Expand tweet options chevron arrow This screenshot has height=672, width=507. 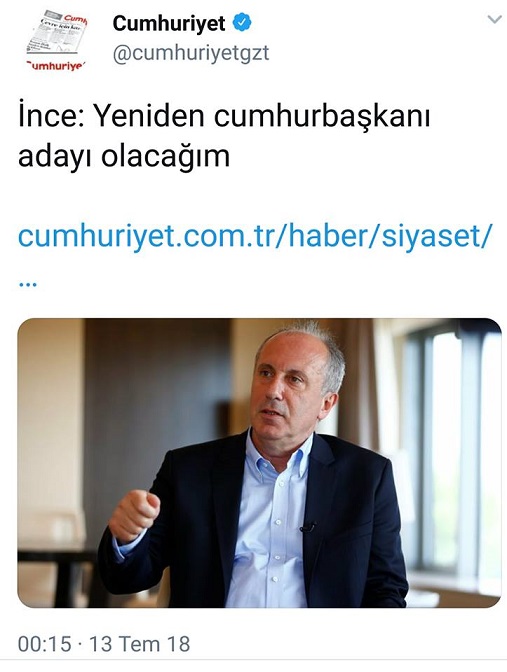coord(495,19)
